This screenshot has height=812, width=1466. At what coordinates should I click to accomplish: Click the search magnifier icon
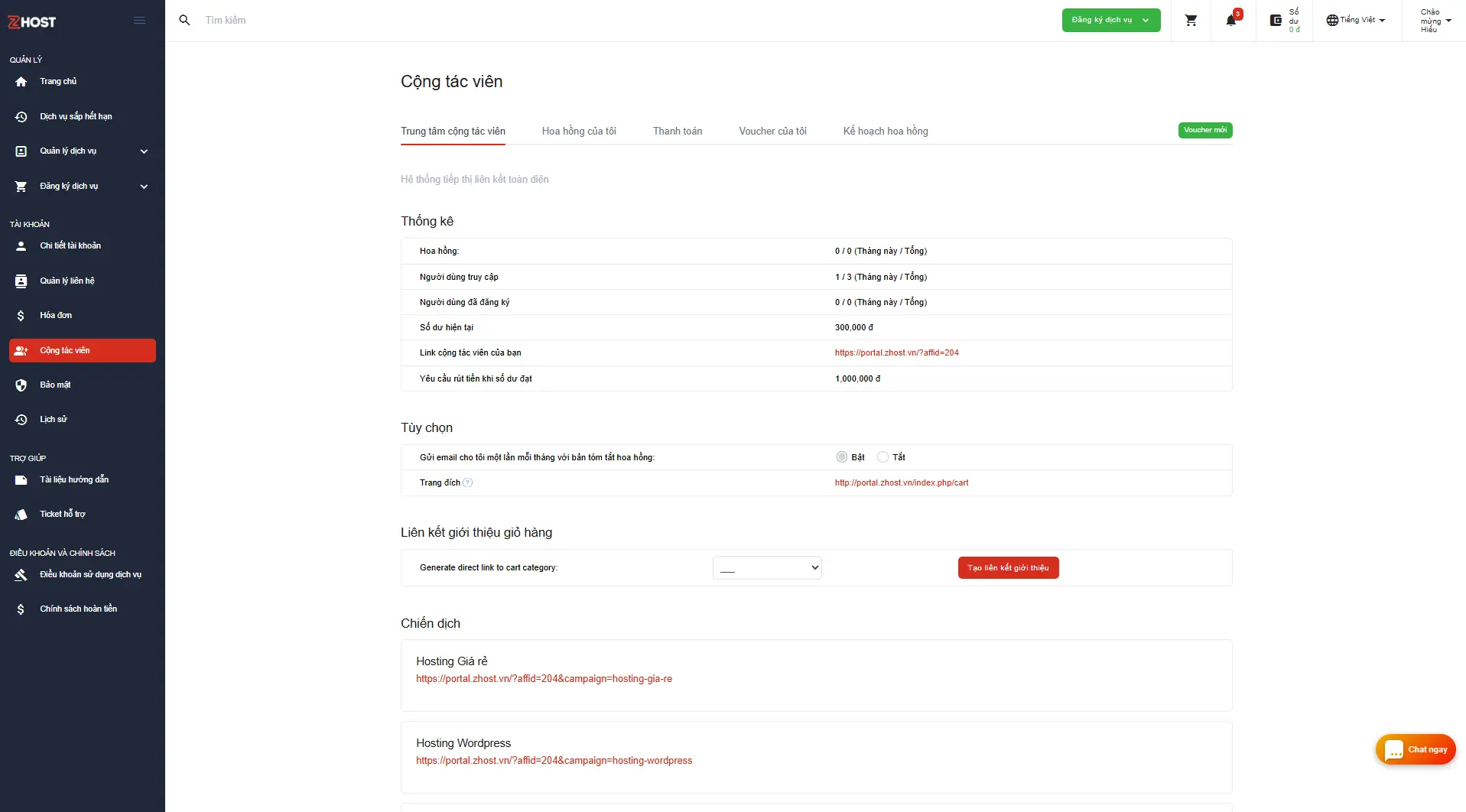coord(184,21)
